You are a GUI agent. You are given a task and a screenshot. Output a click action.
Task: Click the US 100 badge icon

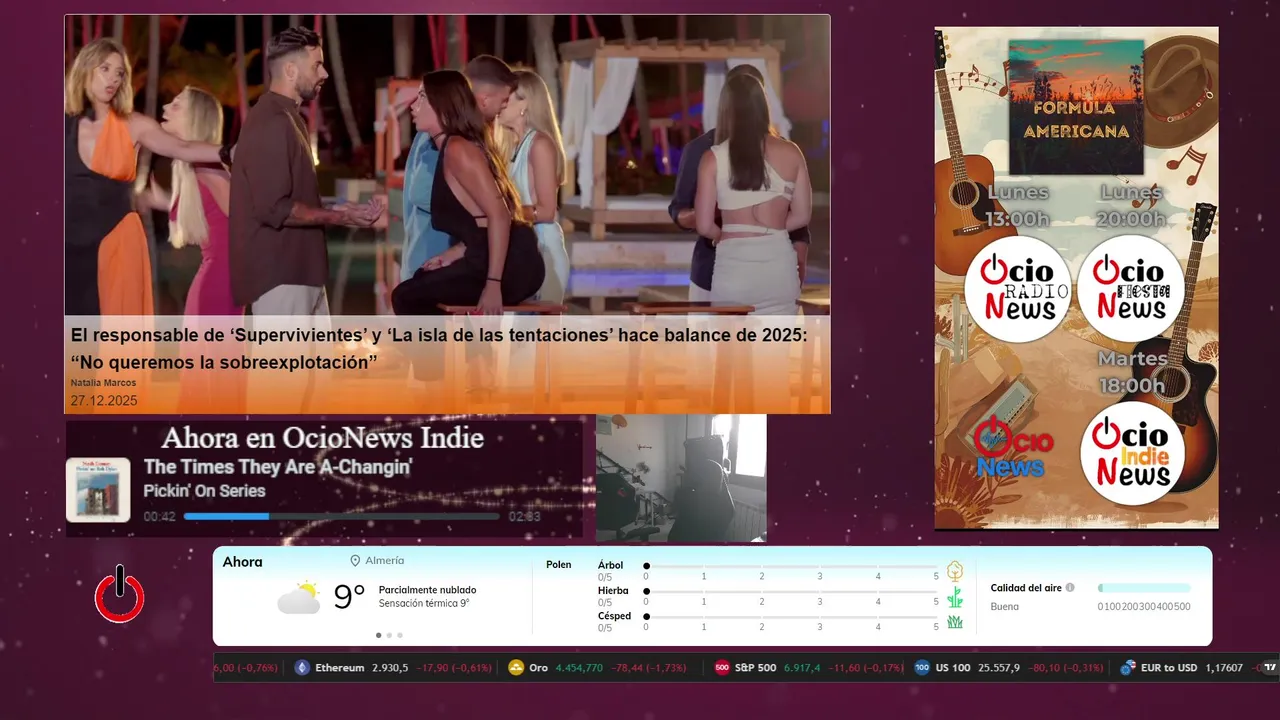click(x=922, y=668)
